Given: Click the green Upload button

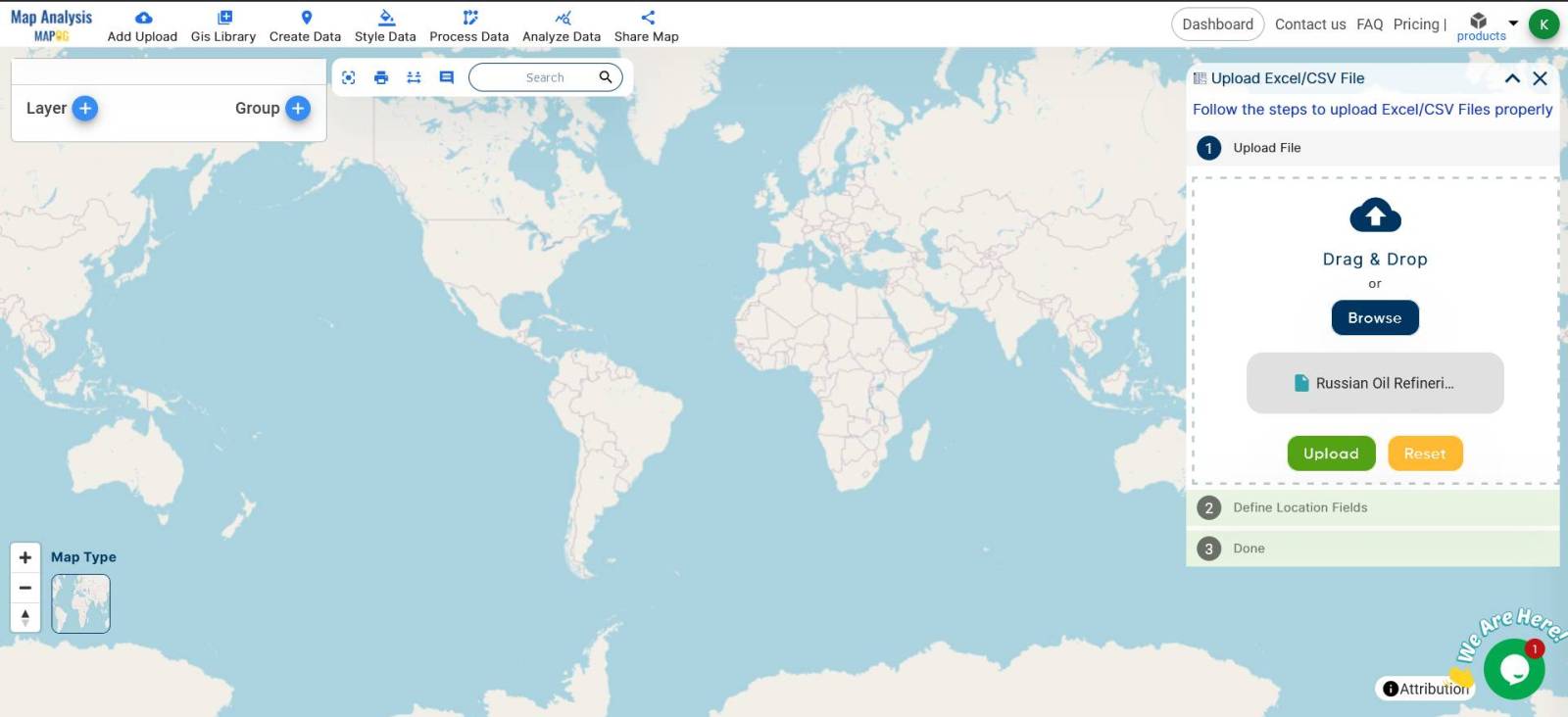Looking at the screenshot, I should click(x=1331, y=454).
